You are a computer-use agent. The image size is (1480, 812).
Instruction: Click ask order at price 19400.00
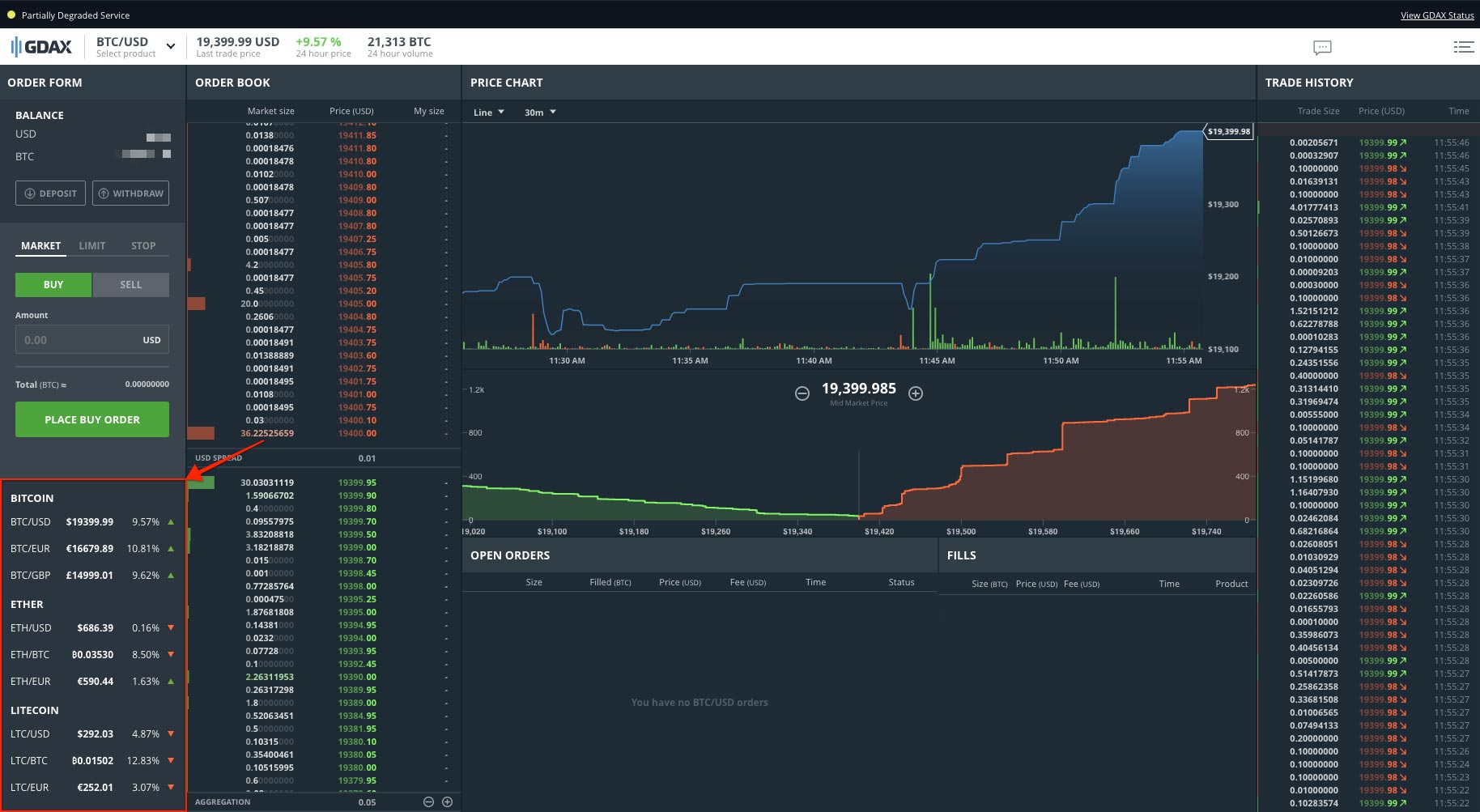tap(324, 434)
